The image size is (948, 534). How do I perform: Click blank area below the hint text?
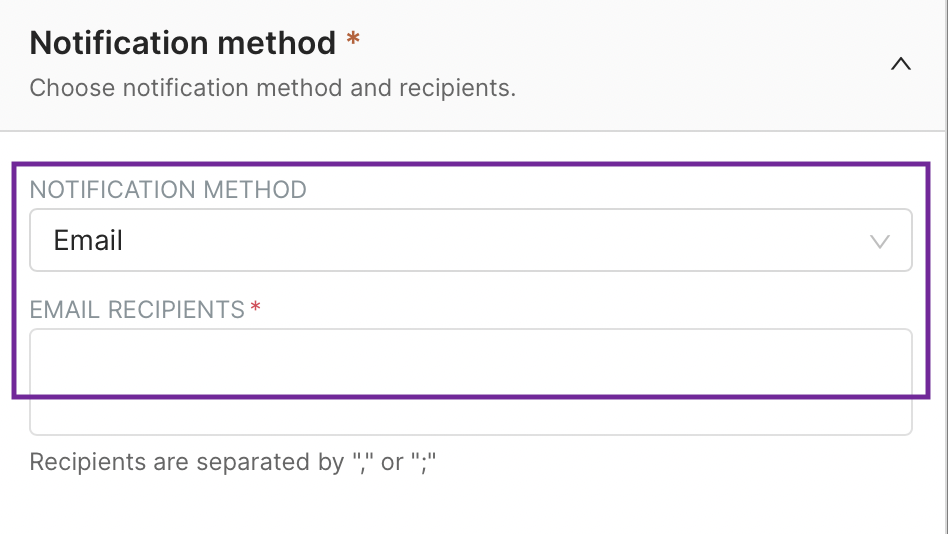tap(470, 505)
